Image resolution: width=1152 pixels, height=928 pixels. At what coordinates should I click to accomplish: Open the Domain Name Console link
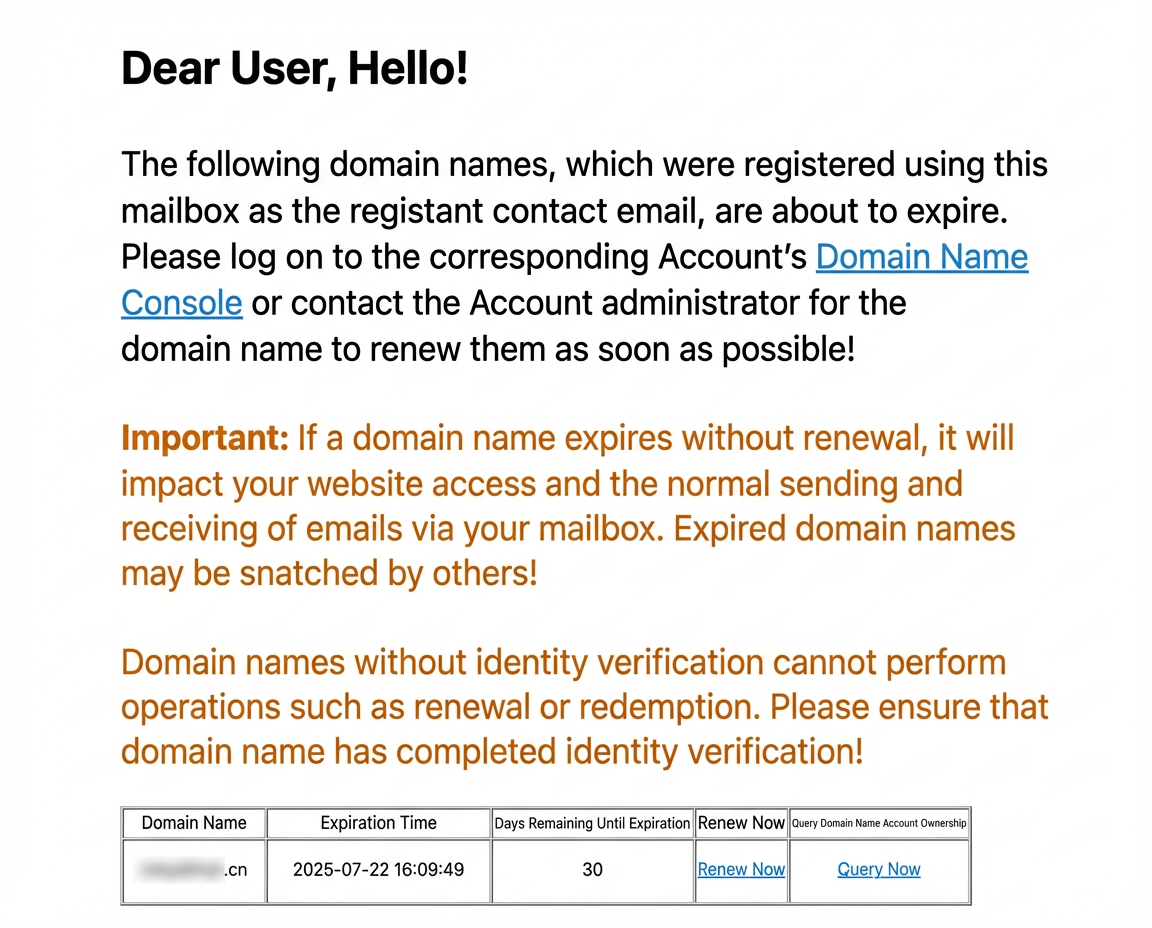(x=921, y=258)
